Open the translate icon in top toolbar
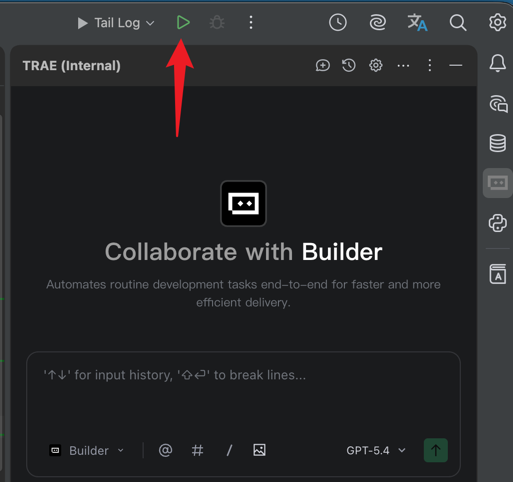This screenshot has height=482, width=513. (x=417, y=23)
